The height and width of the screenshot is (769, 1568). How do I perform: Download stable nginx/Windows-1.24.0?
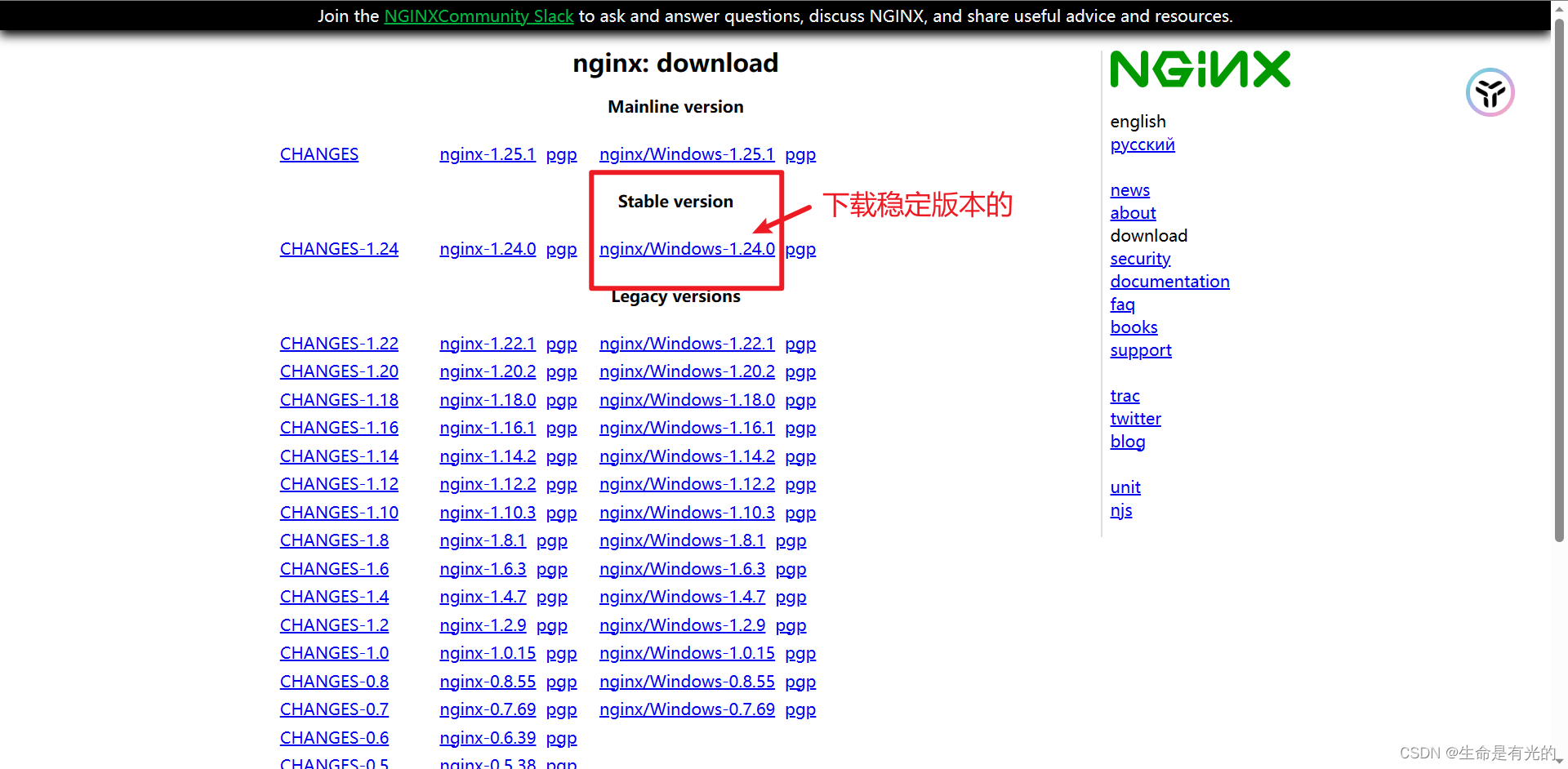[x=687, y=249]
